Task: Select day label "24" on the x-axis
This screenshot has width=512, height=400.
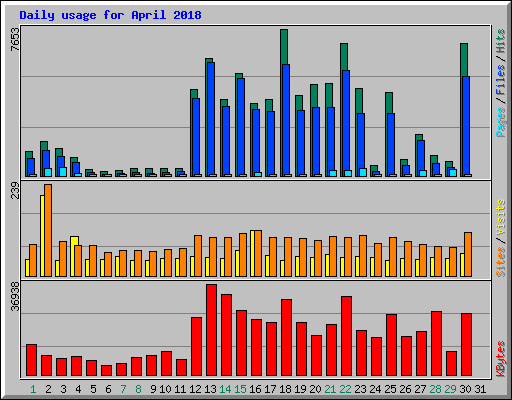Action: coord(375,389)
